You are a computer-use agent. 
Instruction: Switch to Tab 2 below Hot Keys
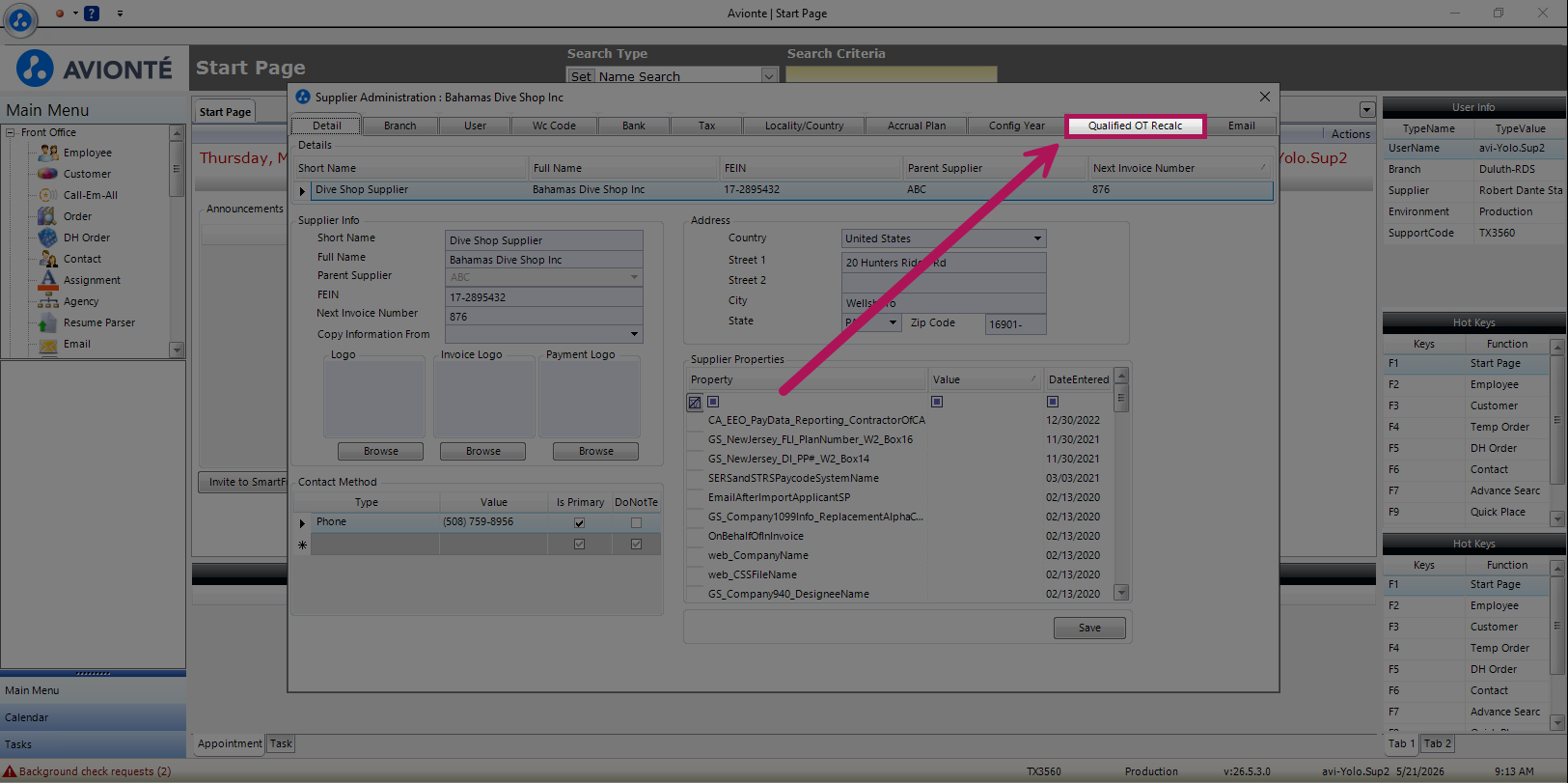pyautogui.click(x=1437, y=743)
